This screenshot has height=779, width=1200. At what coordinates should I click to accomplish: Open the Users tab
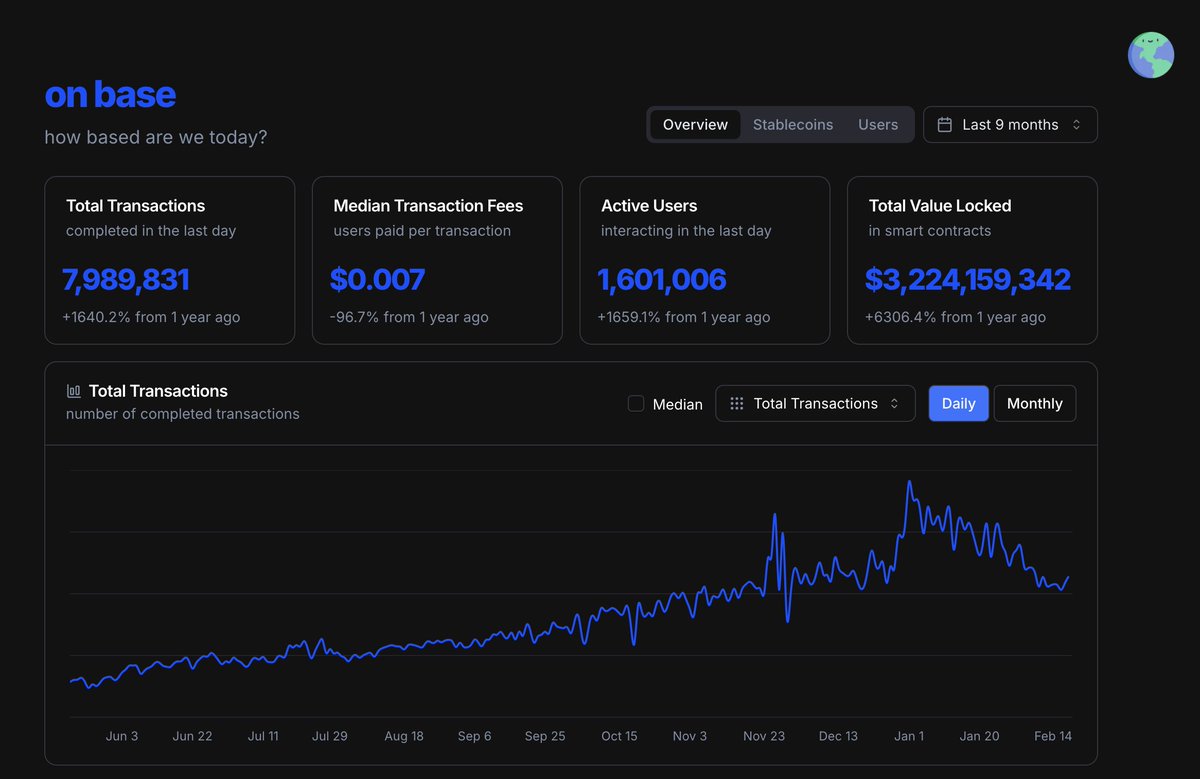878,125
